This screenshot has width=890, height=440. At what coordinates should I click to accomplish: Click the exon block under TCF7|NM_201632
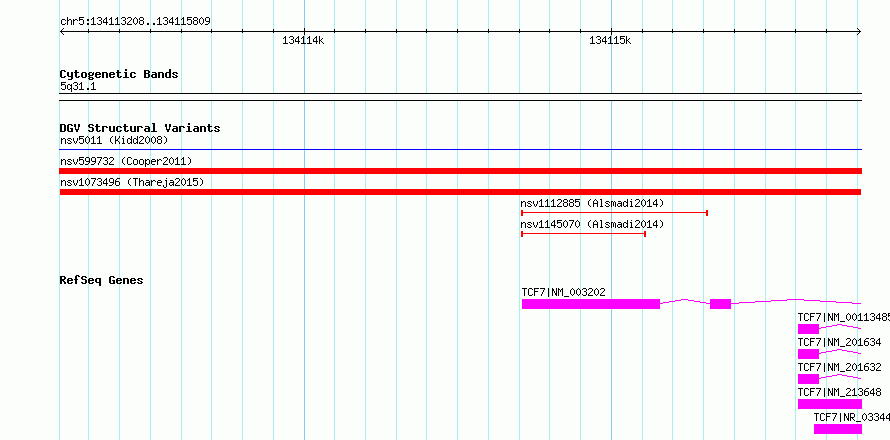tap(808, 379)
